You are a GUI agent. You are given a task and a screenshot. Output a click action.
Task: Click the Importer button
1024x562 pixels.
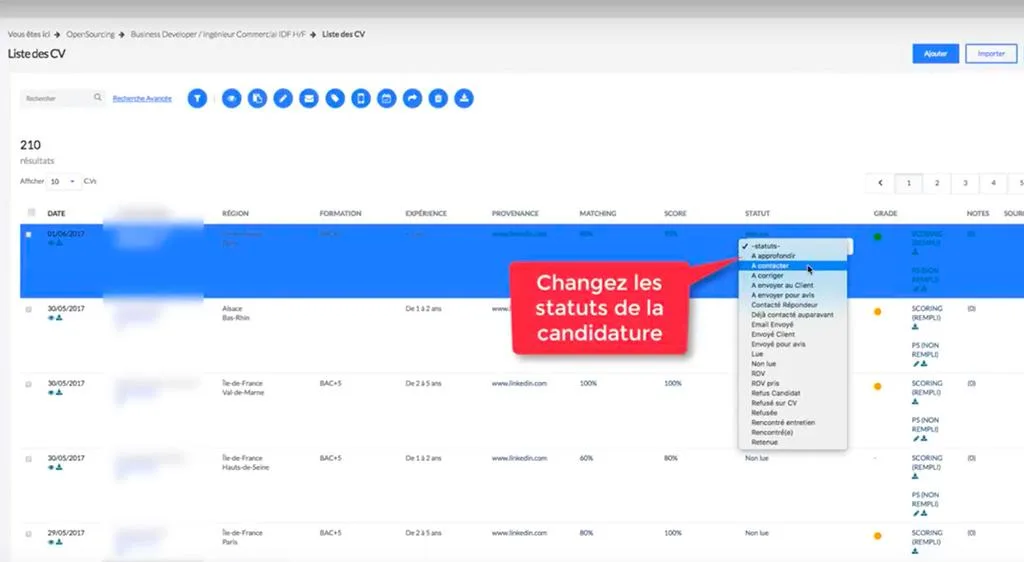coord(991,54)
